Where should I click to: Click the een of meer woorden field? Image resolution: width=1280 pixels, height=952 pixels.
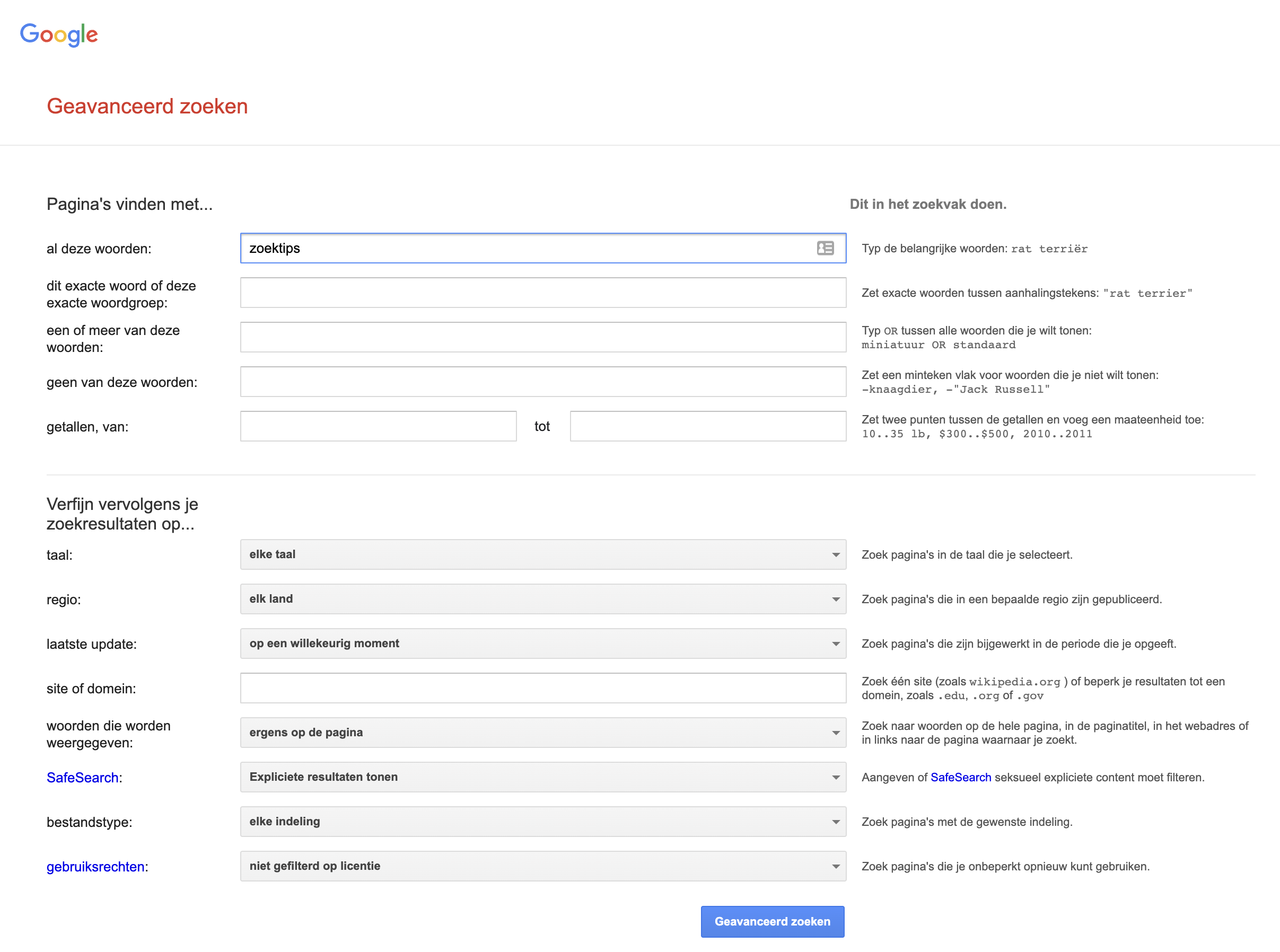click(542, 337)
